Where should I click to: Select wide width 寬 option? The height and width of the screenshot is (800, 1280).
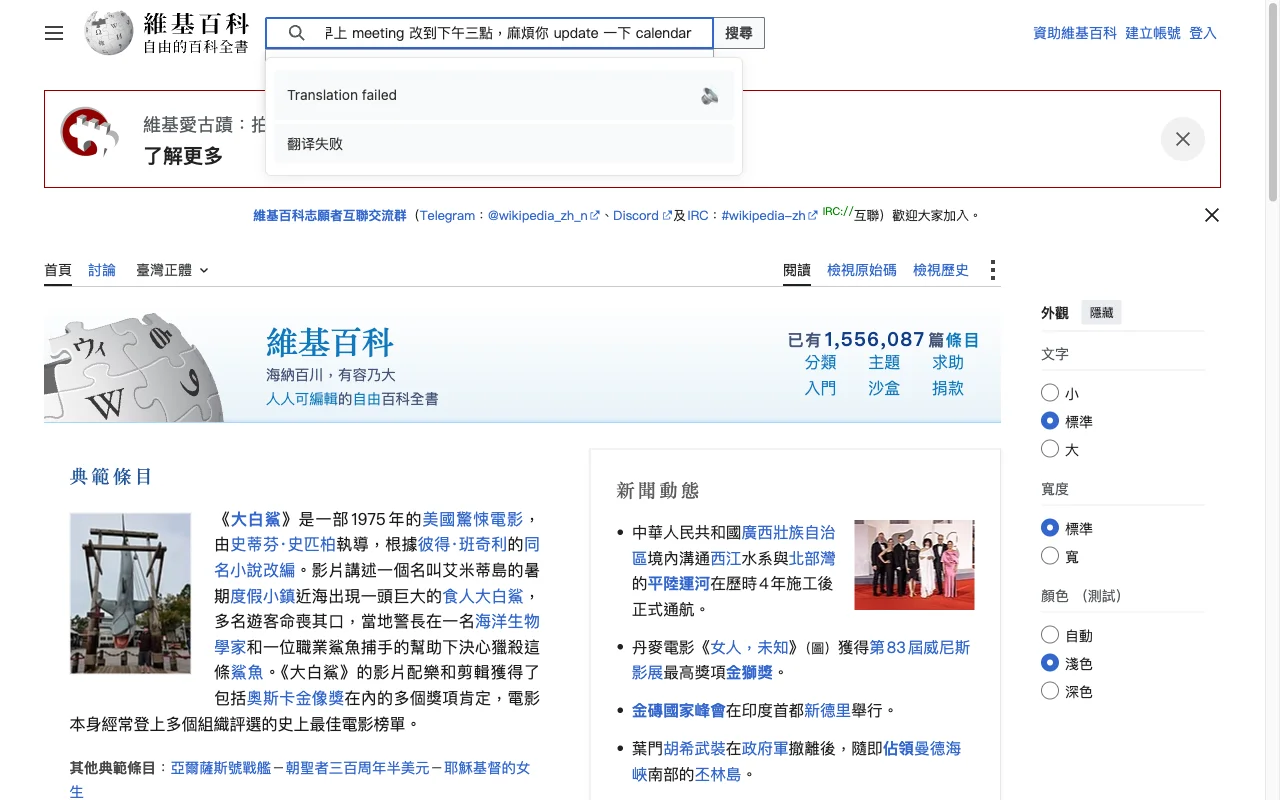click(1050, 555)
